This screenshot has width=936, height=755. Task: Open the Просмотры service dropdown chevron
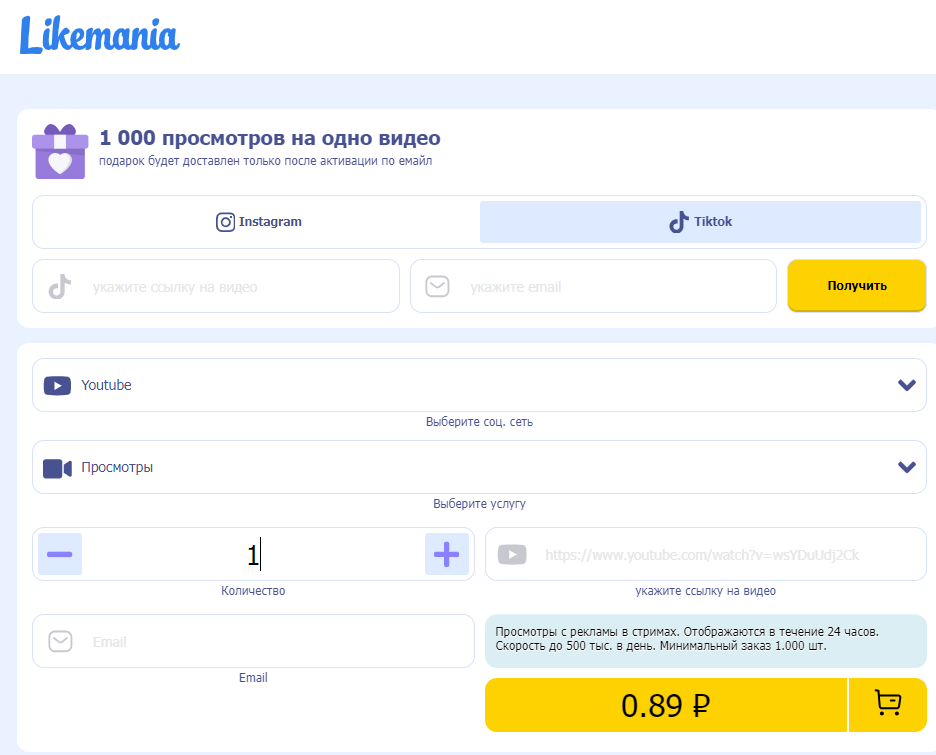[907, 467]
